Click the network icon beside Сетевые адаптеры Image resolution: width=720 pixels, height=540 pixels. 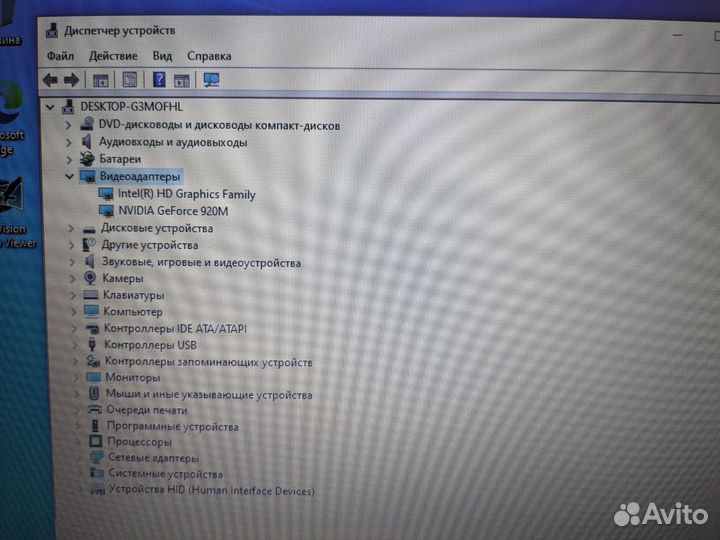[x=96, y=457]
